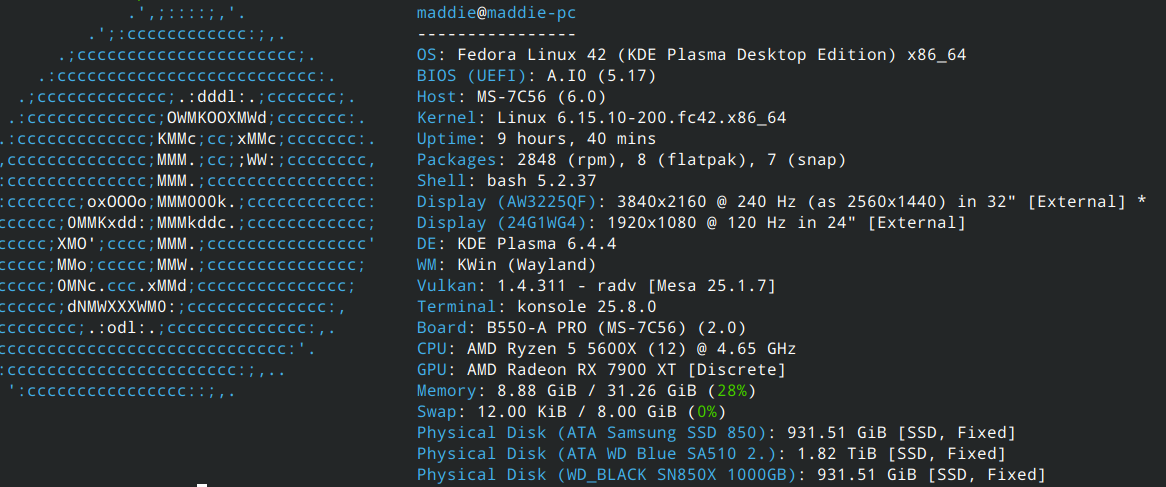Click the CPU AMD Ryzen 5 5600X line

606,349
